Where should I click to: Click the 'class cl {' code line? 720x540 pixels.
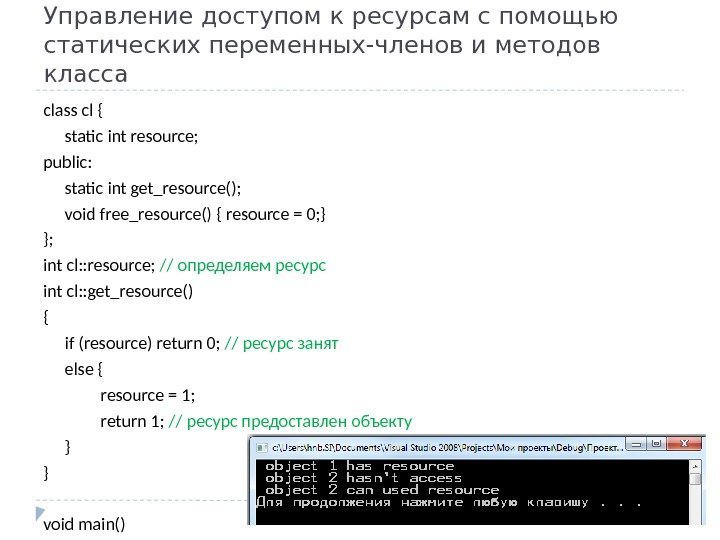click(x=73, y=110)
